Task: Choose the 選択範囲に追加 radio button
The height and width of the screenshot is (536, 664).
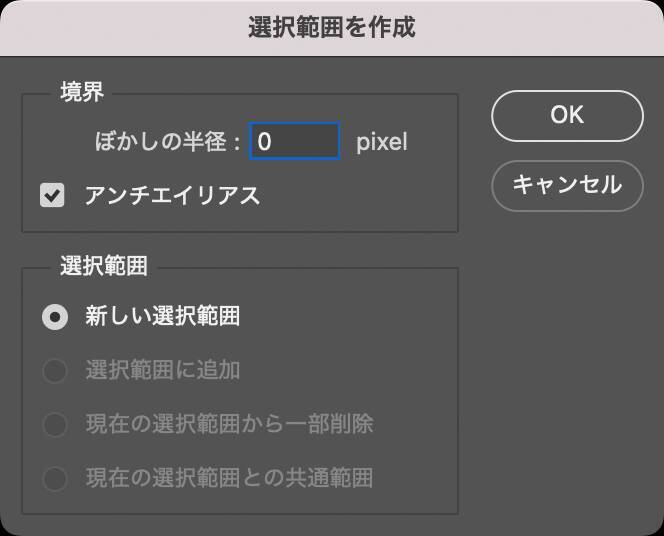Action: (54, 371)
